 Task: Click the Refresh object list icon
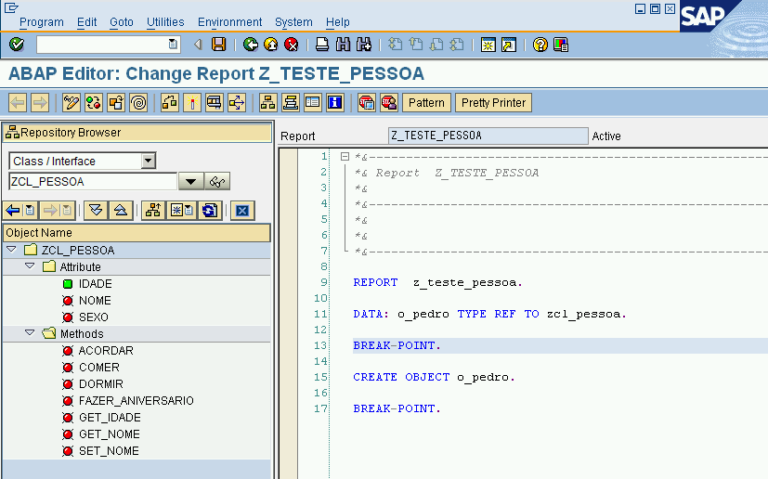208,210
